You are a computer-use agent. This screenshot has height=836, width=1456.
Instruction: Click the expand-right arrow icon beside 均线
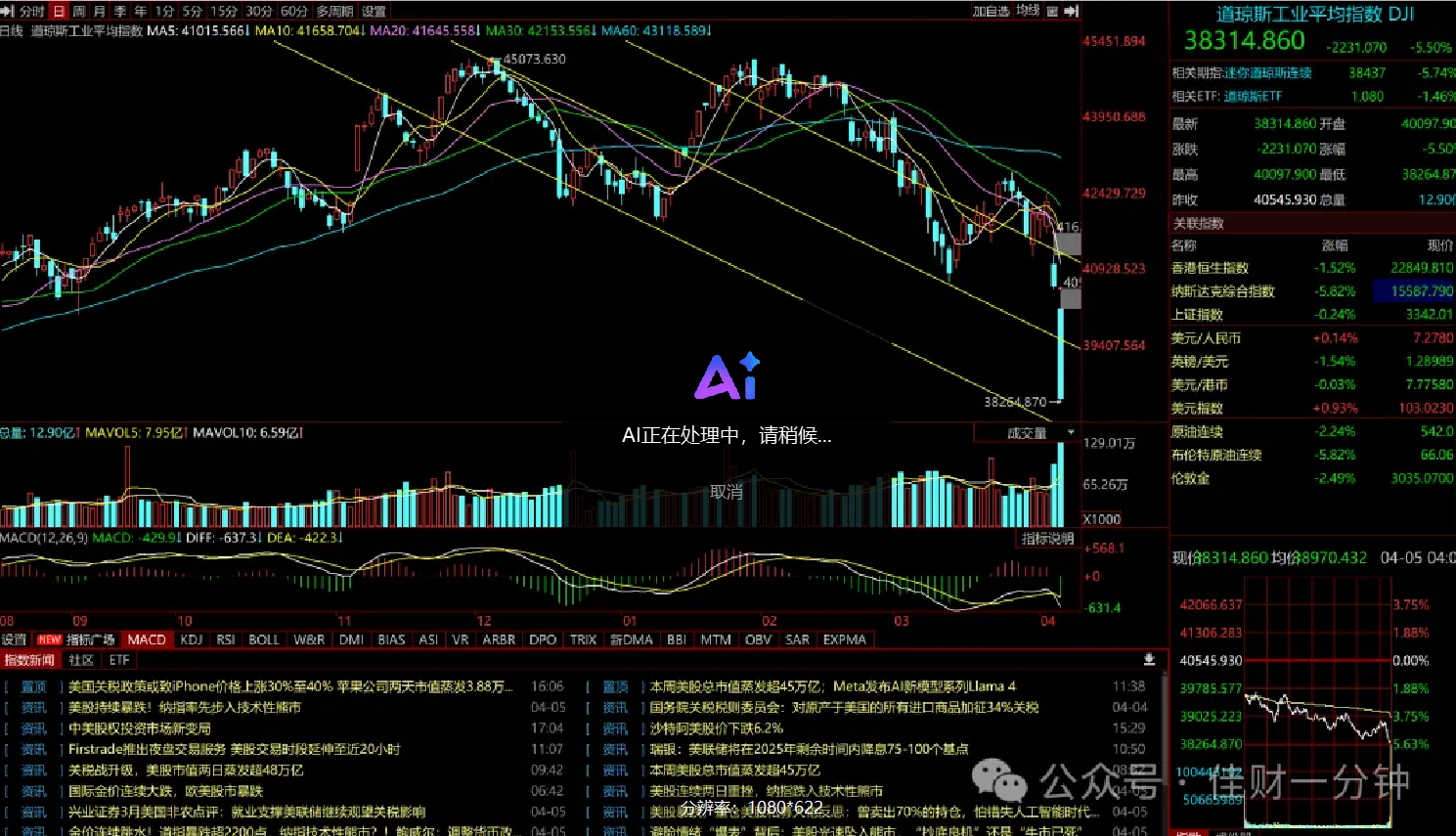coord(1072,11)
